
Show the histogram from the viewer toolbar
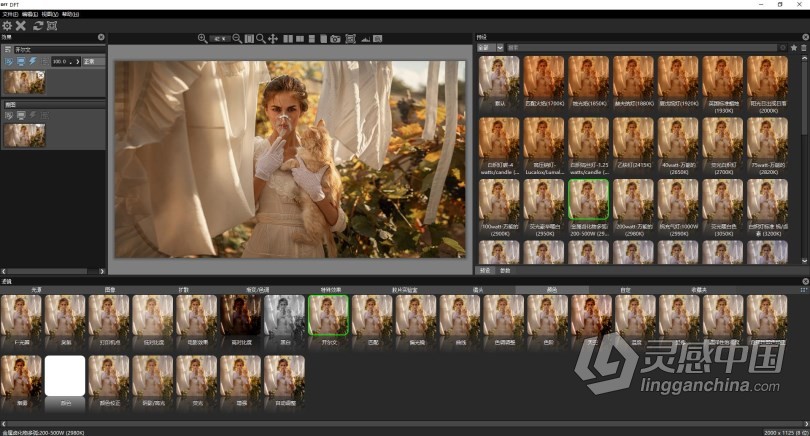[x=366, y=39]
